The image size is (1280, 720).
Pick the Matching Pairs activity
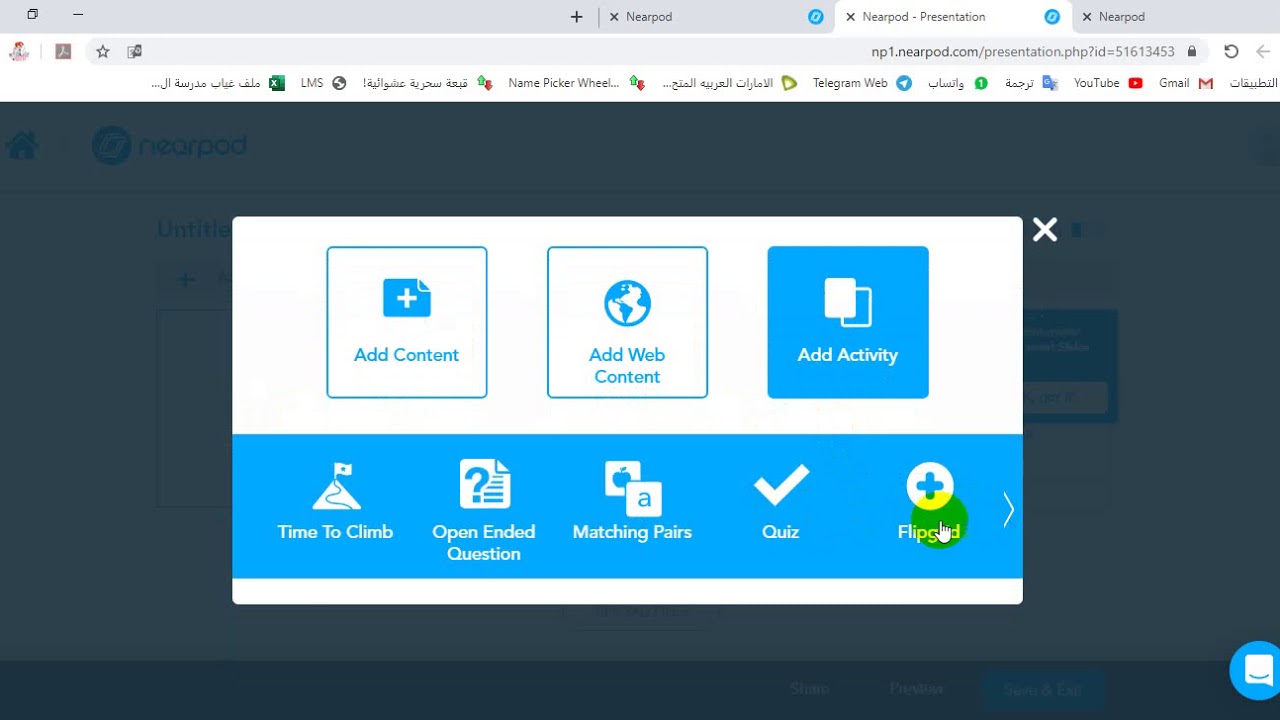(632, 502)
